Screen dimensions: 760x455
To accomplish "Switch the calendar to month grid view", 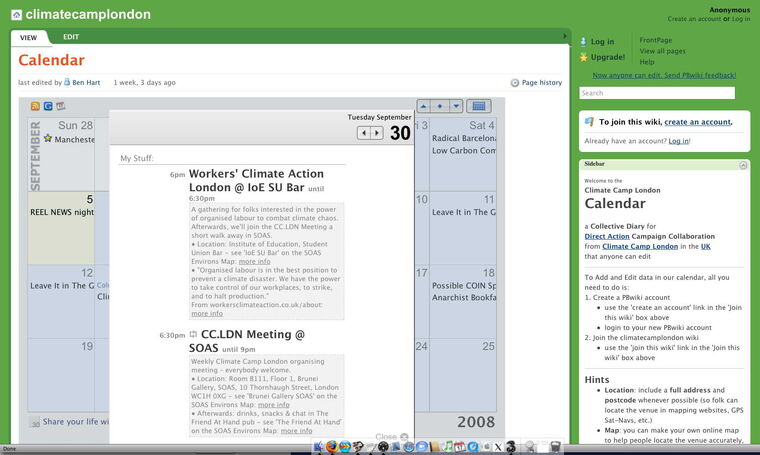I will (479, 106).
